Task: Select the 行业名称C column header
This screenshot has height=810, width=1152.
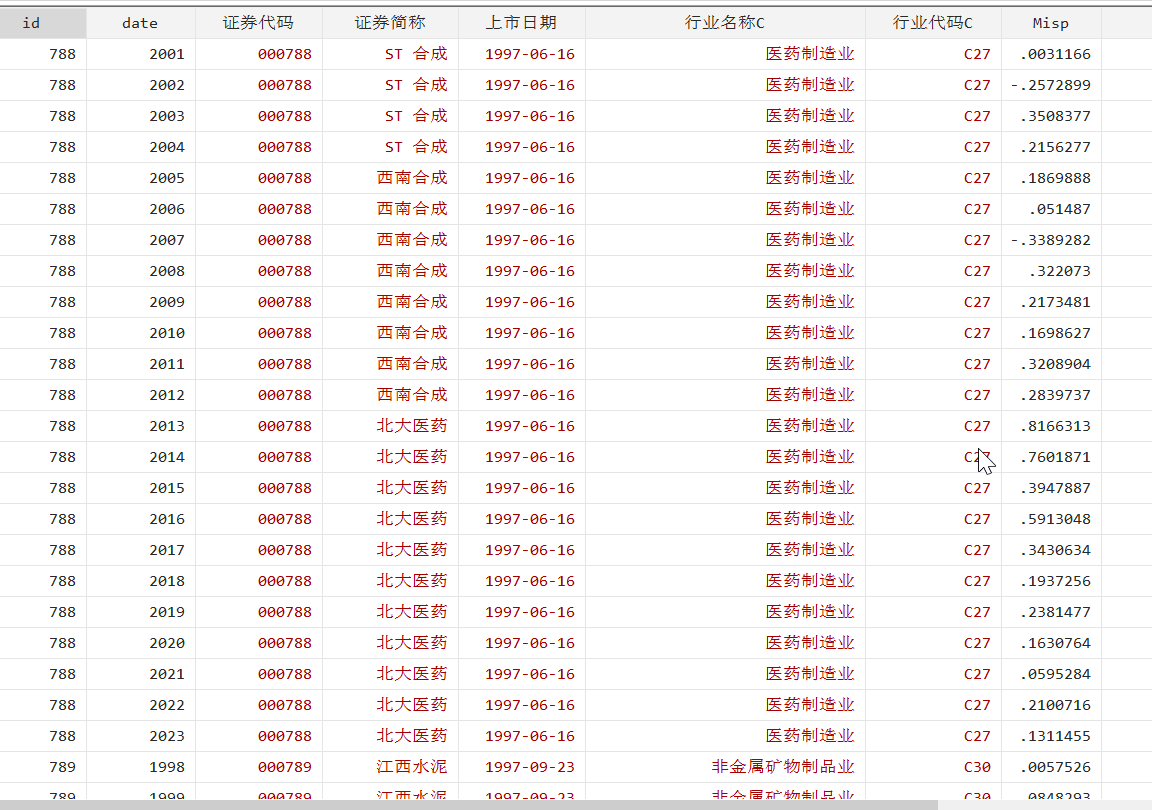Action: click(725, 23)
